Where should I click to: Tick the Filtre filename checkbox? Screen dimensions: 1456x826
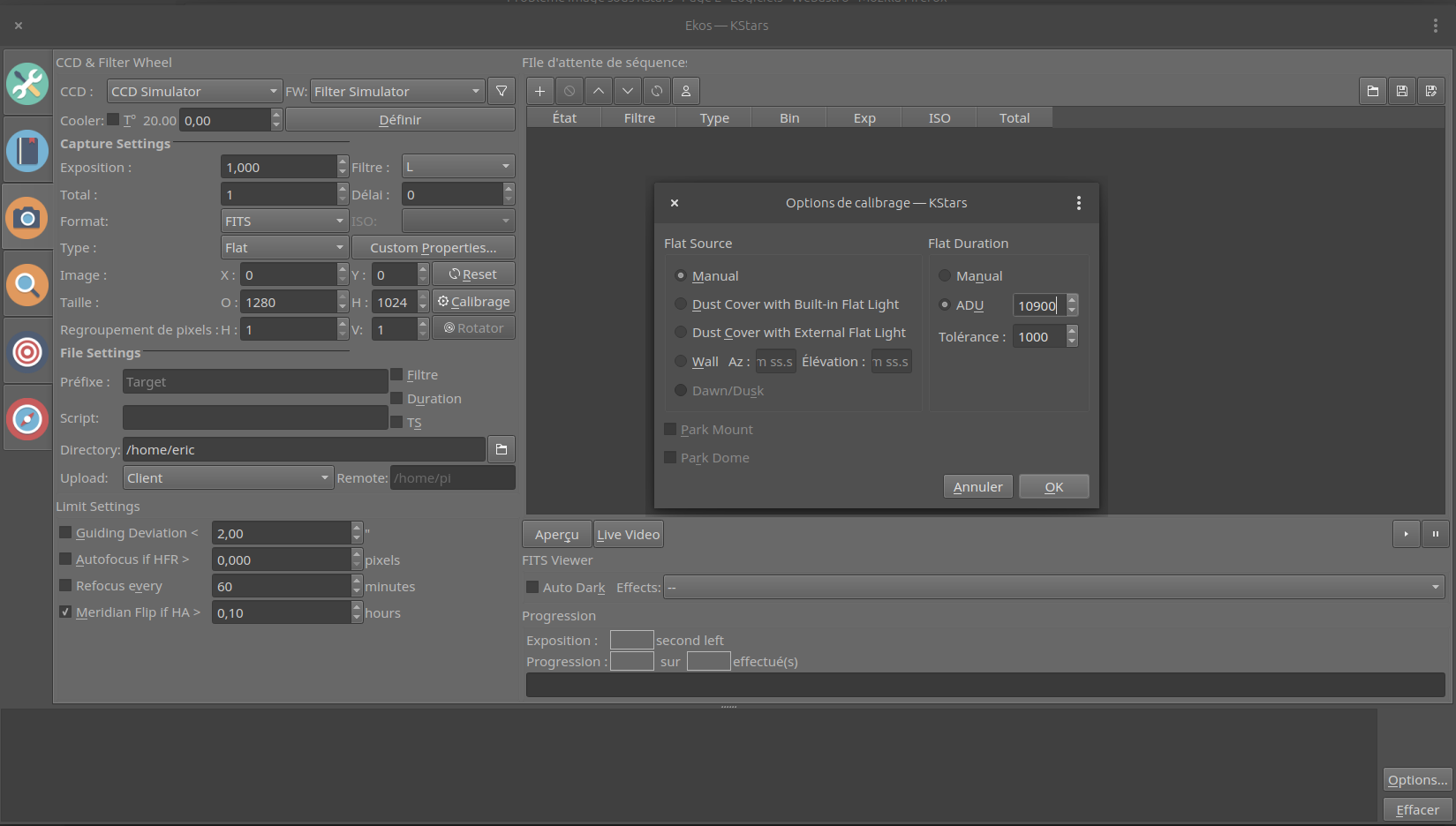click(396, 374)
